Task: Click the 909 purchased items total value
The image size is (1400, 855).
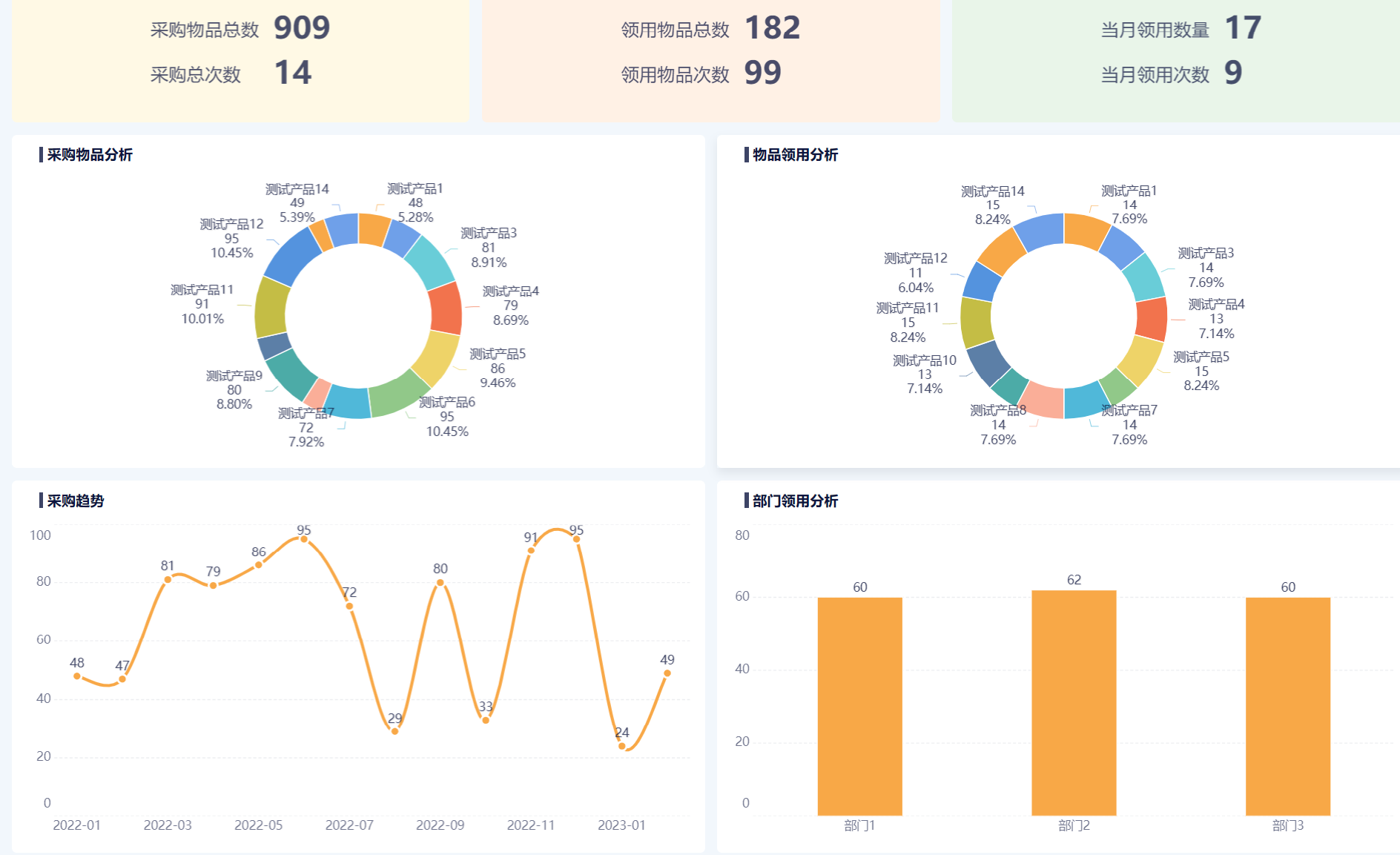Action: 302,28
